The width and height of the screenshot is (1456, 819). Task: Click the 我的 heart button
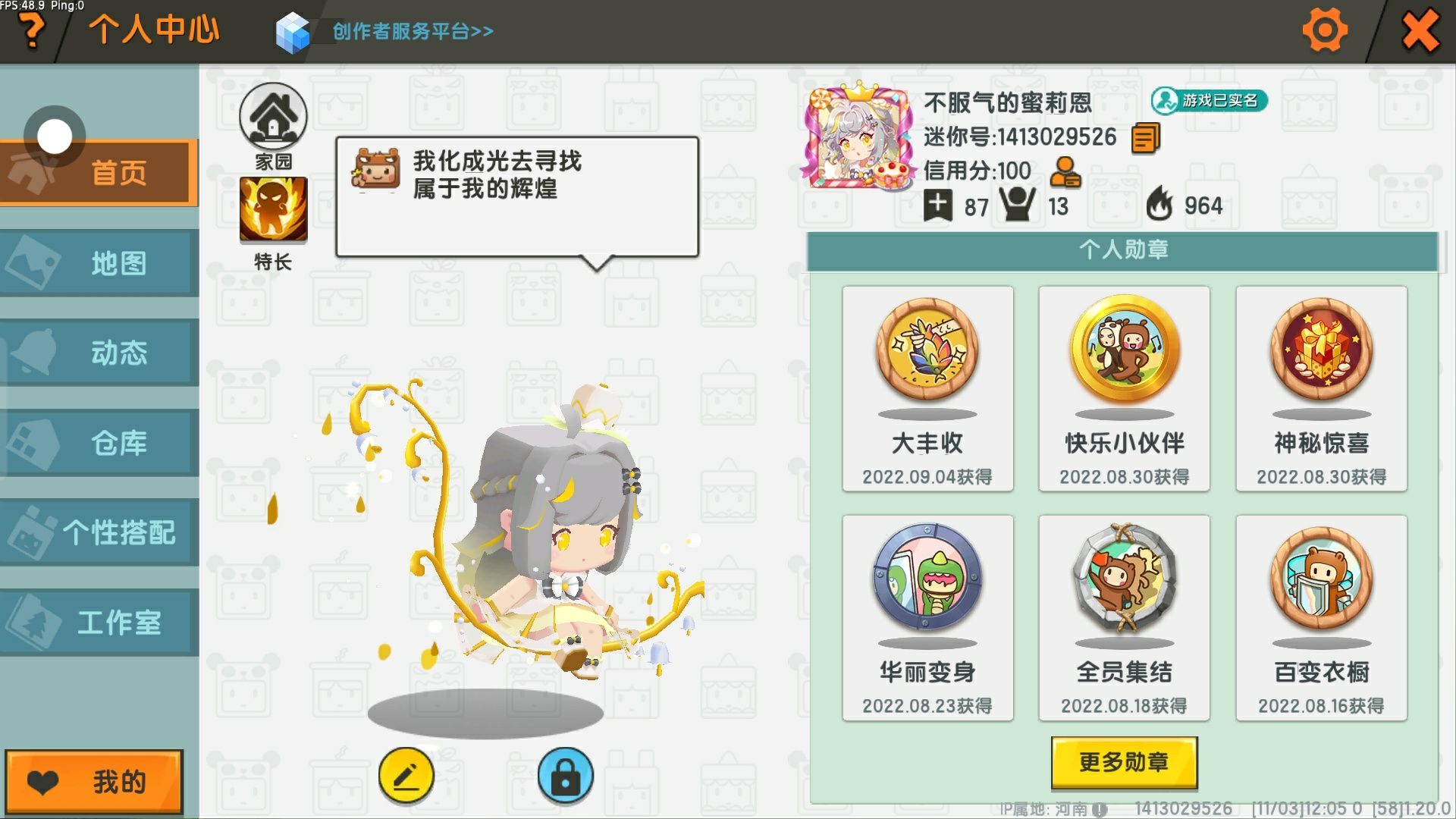[94, 782]
